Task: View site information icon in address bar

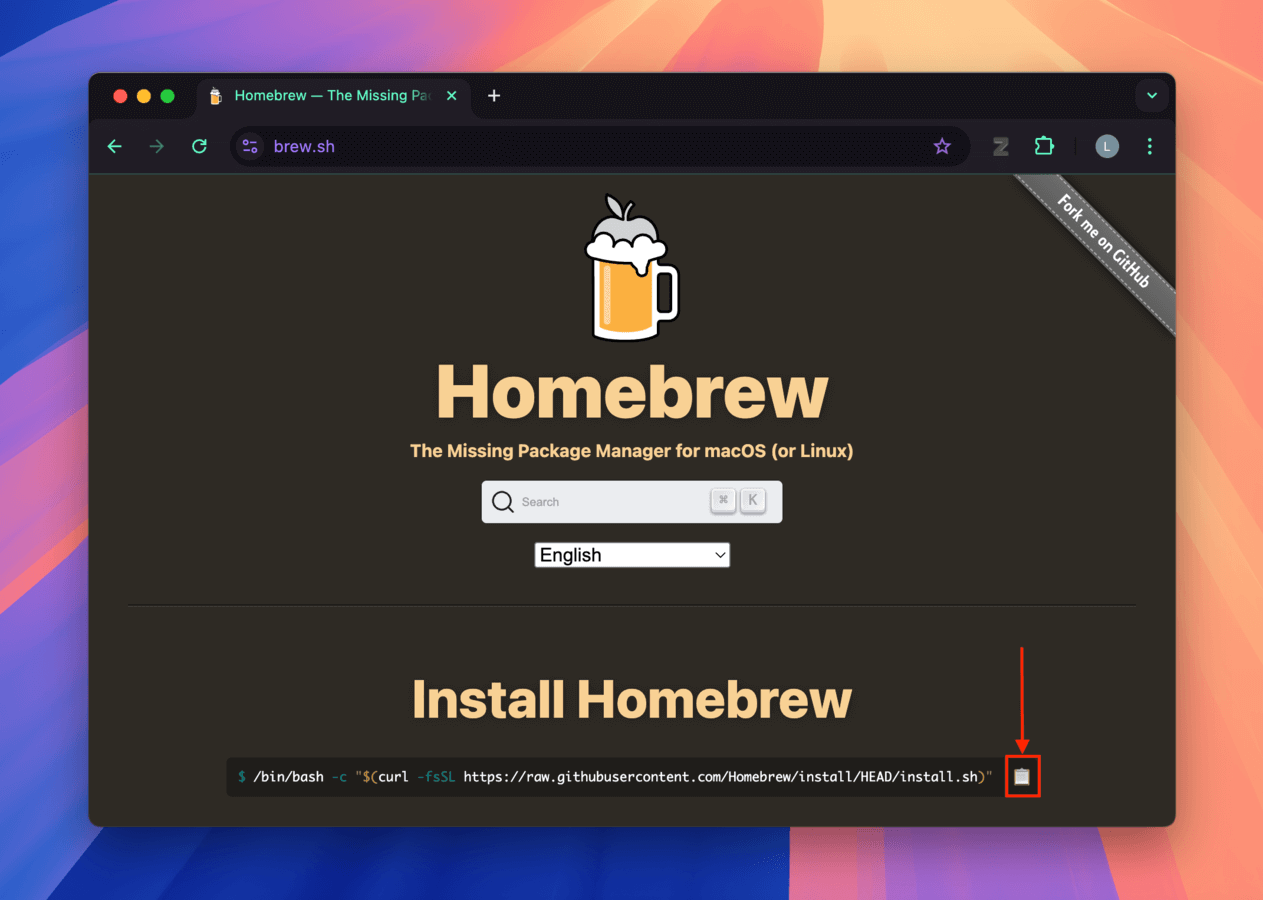Action: [250, 146]
